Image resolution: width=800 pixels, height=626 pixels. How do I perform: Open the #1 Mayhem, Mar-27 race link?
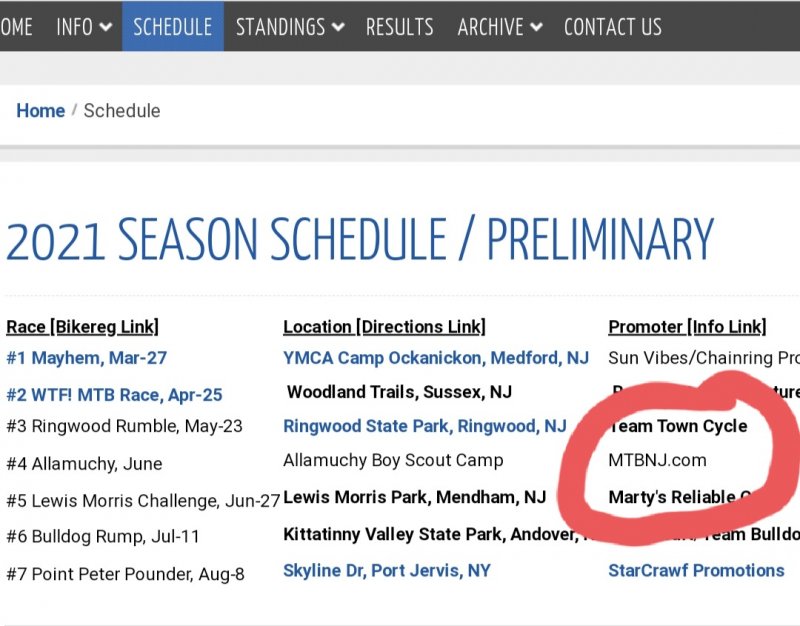tap(86, 358)
